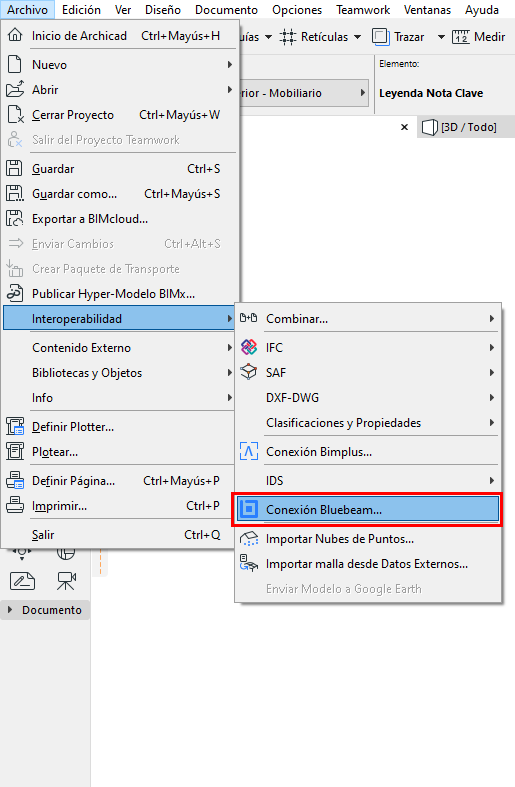Click the Trazar icon in toolbar
515x787 pixels.
[380, 37]
